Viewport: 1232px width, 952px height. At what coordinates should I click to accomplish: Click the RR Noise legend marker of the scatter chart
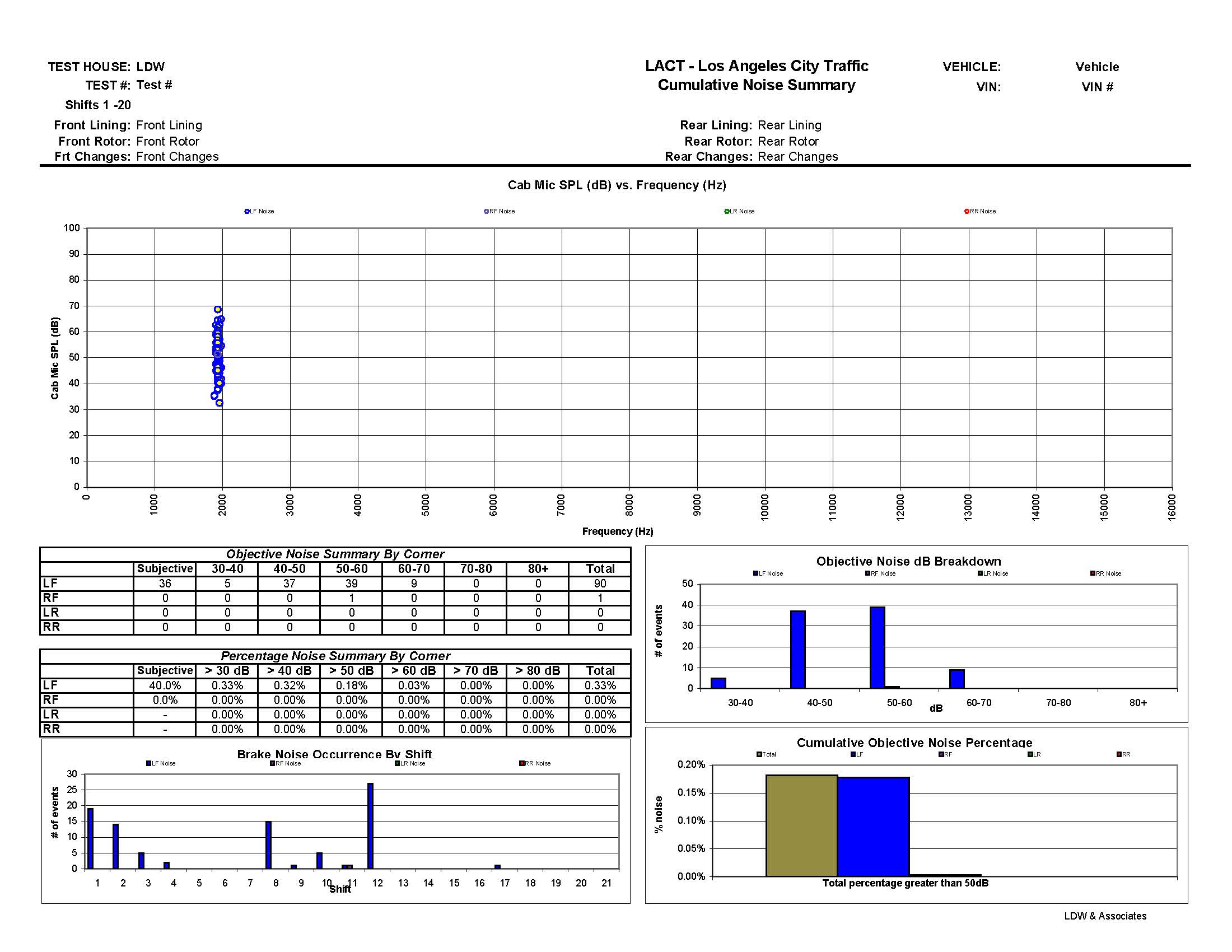pyautogui.click(x=967, y=212)
